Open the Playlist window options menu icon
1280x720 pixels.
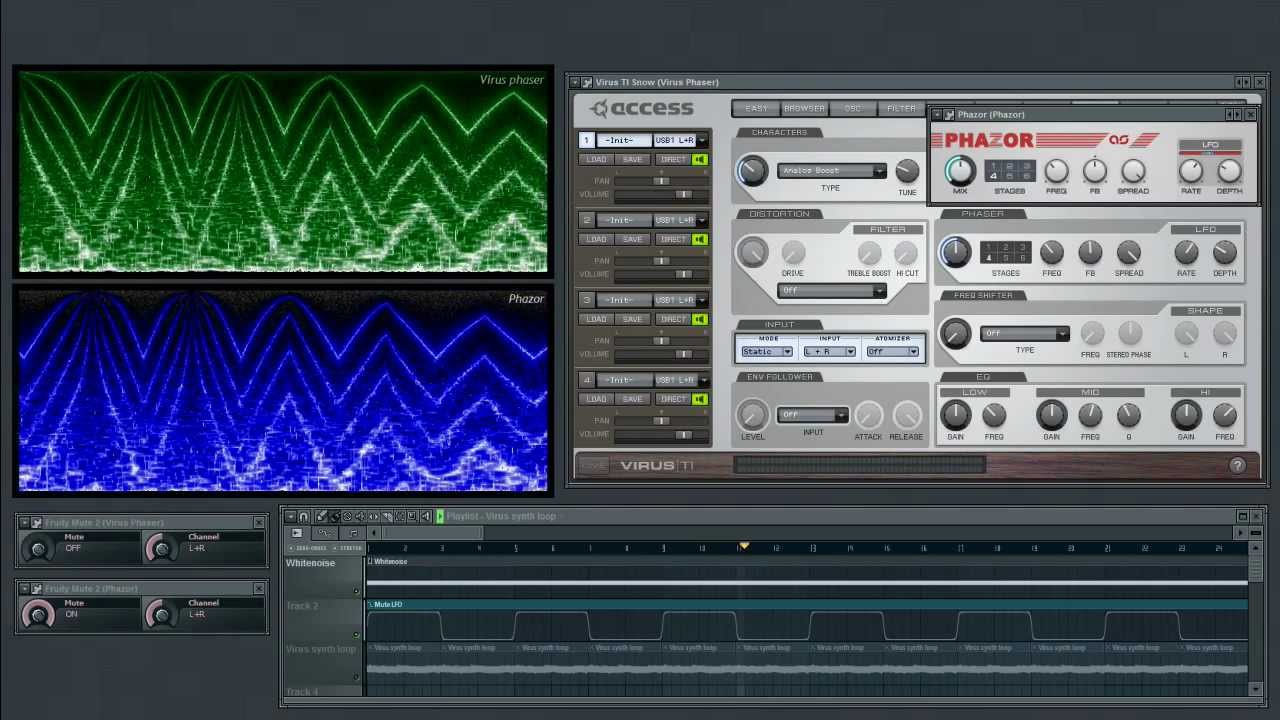290,516
